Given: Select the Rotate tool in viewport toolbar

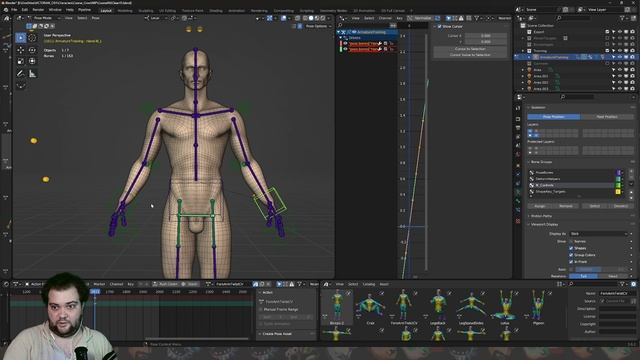Looking at the screenshot, I should click(x=32, y=50).
